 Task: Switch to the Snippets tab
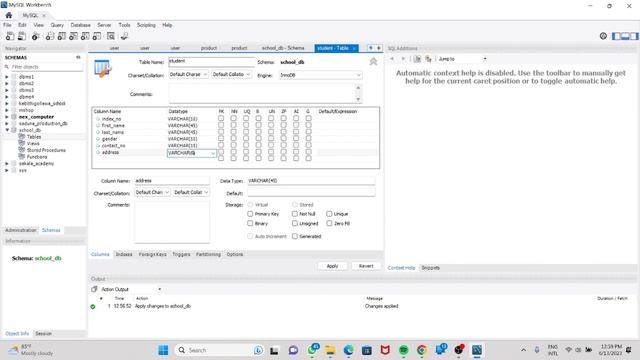click(x=431, y=268)
